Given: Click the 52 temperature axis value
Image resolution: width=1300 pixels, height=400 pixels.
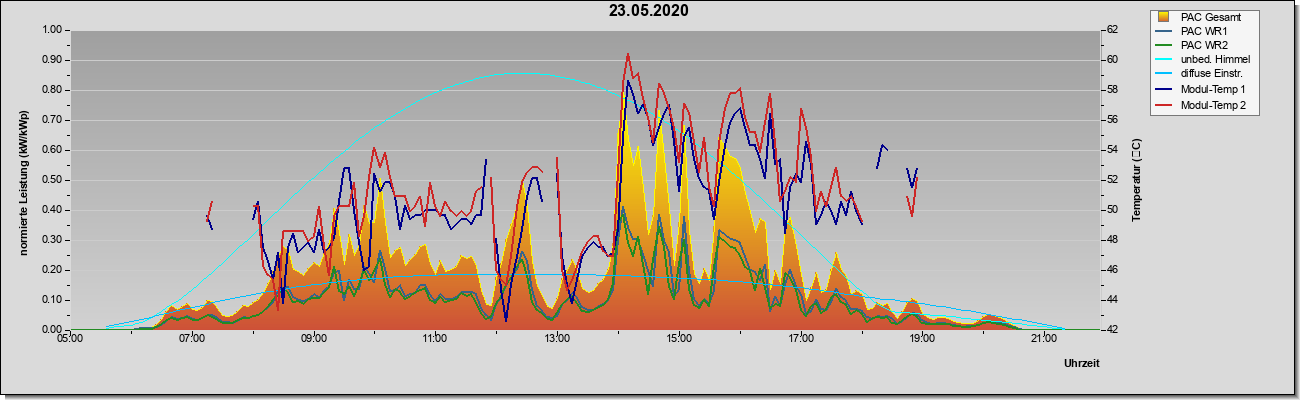Looking at the screenshot, I should (x=1111, y=180).
